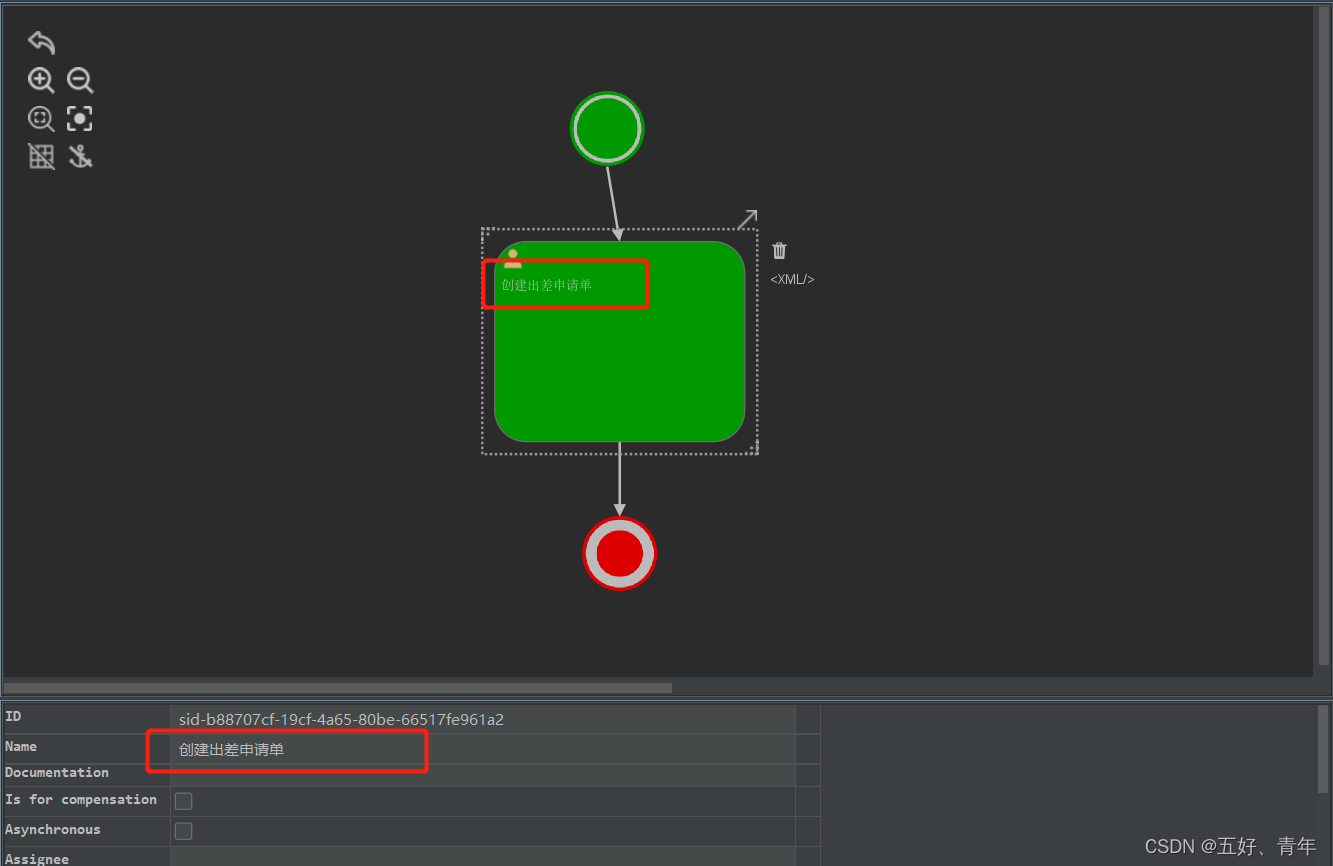Enable the Is for compensation checkbox

tap(184, 801)
